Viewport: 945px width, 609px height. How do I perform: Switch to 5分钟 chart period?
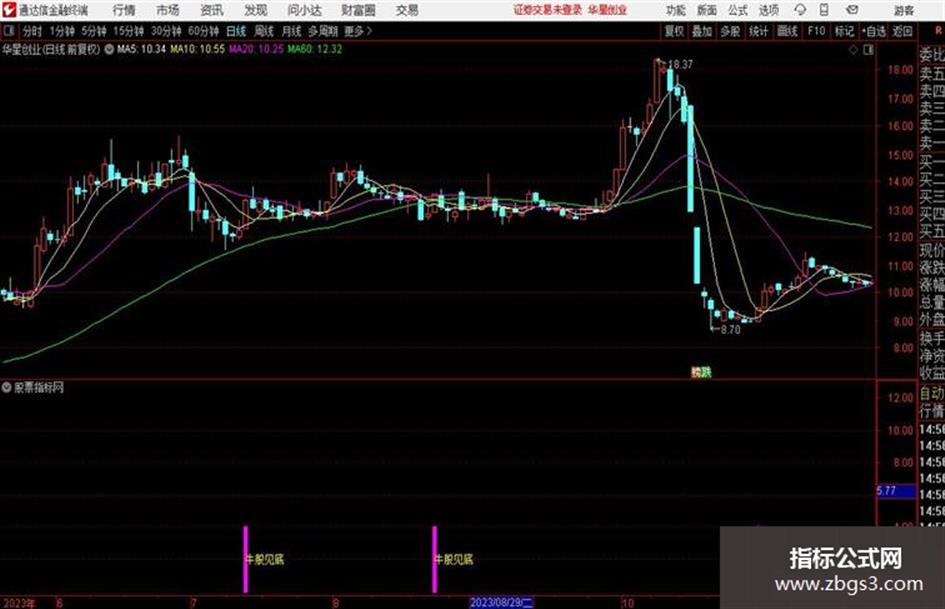click(x=94, y=31)
